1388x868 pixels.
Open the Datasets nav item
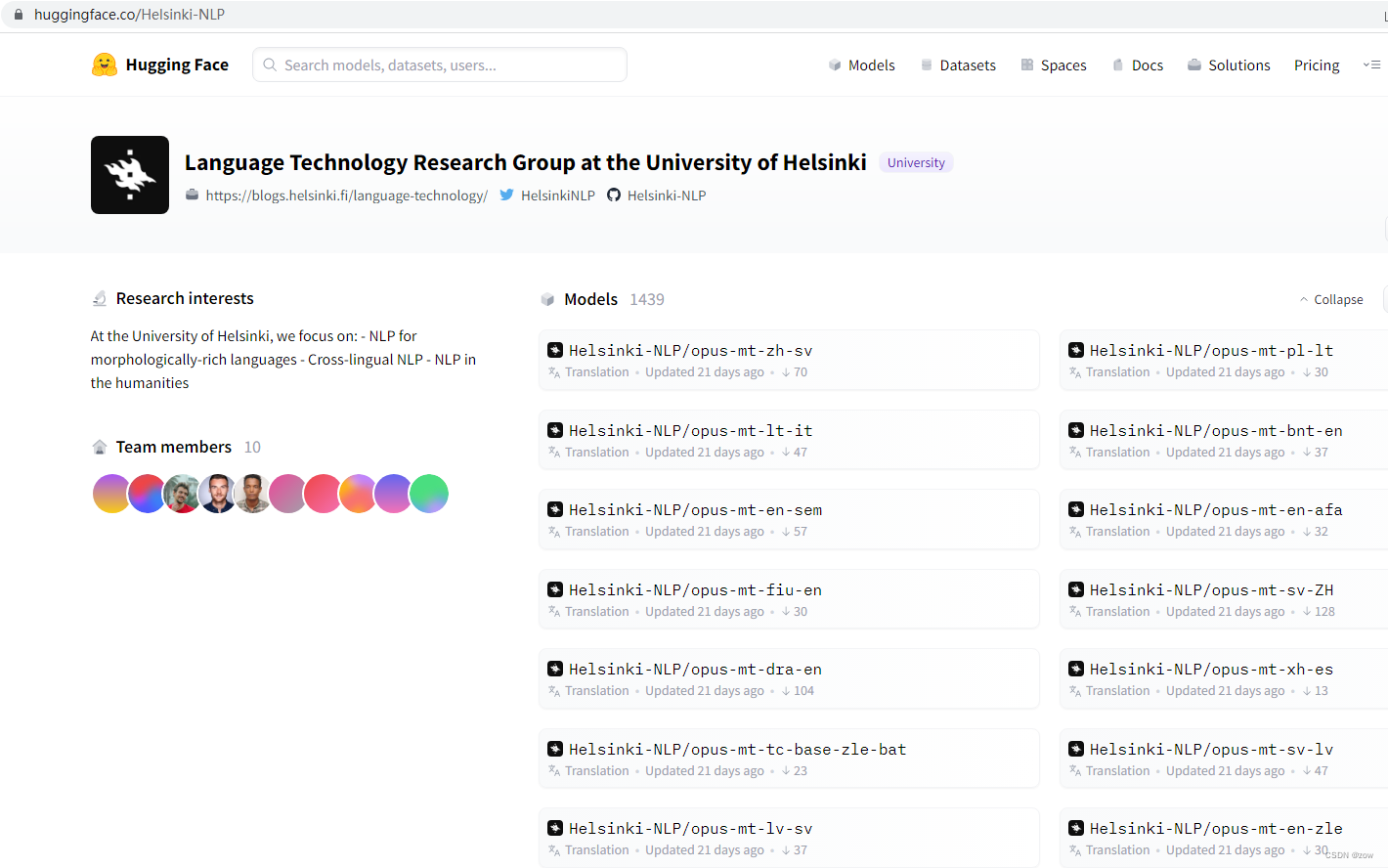(958, 65)
